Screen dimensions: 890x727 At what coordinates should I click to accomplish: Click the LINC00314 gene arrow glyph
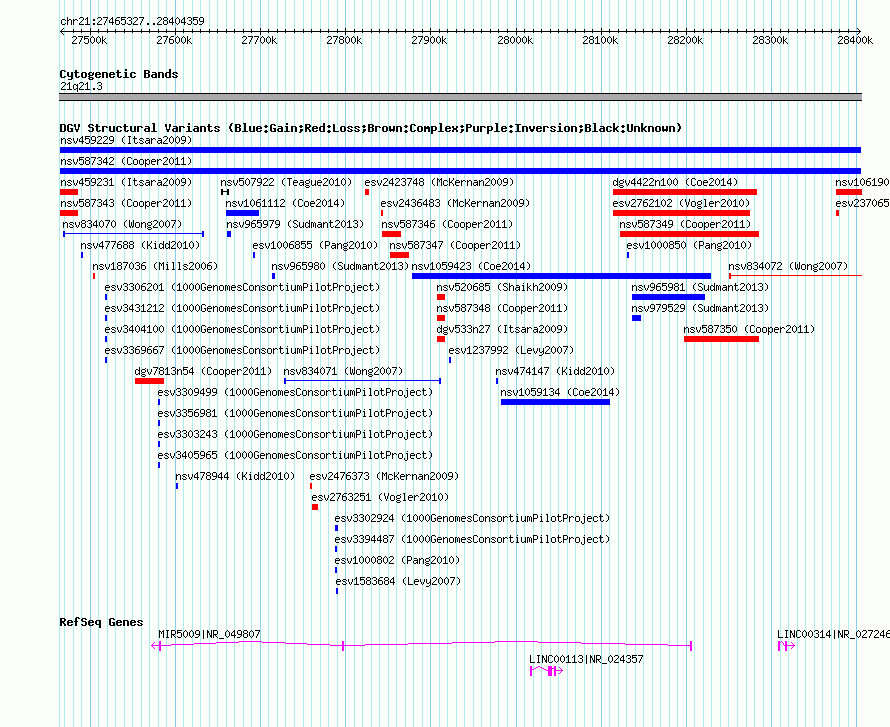tap(786, 646)
